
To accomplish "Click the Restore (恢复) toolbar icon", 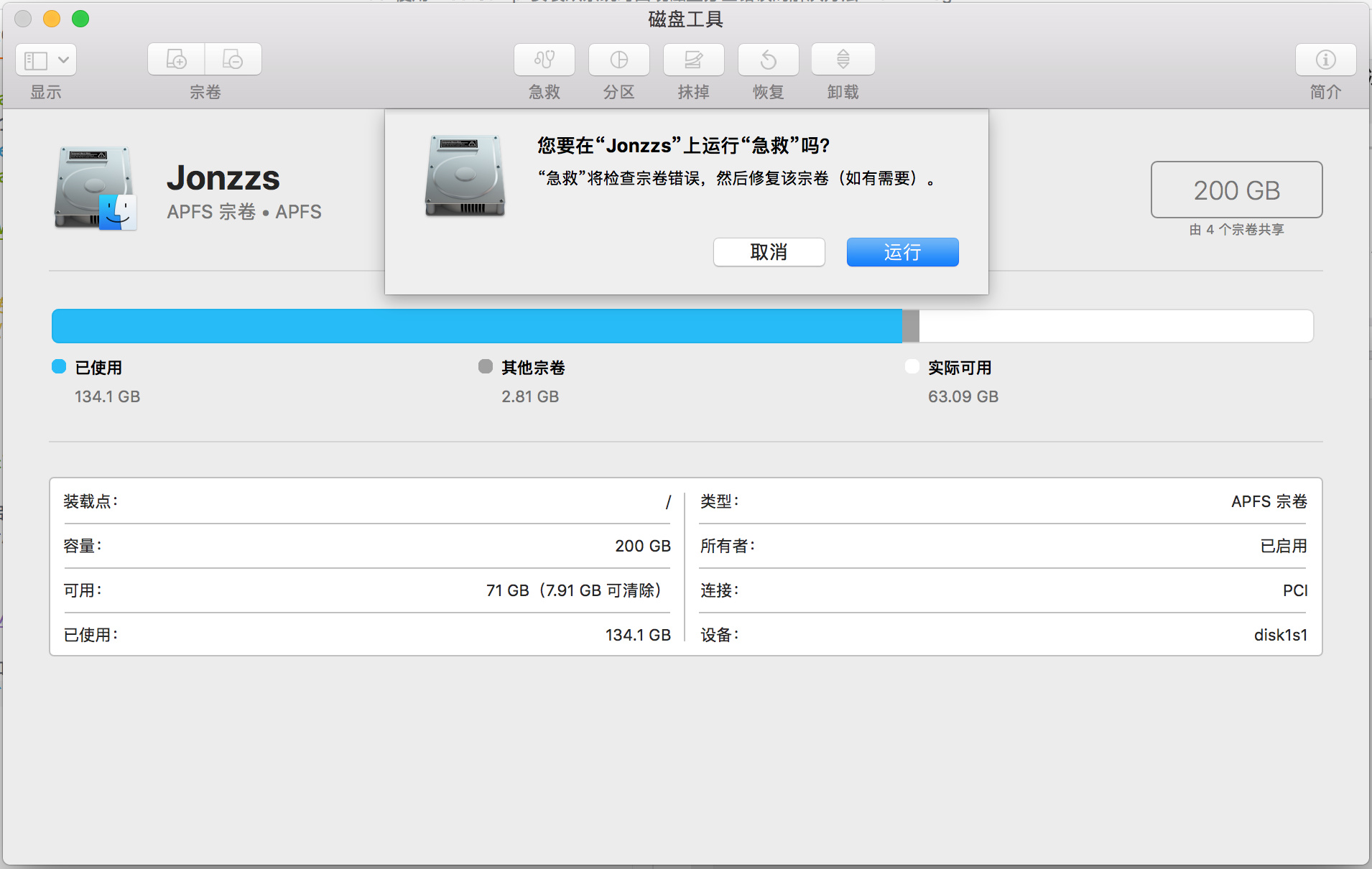I will point(768,60).
